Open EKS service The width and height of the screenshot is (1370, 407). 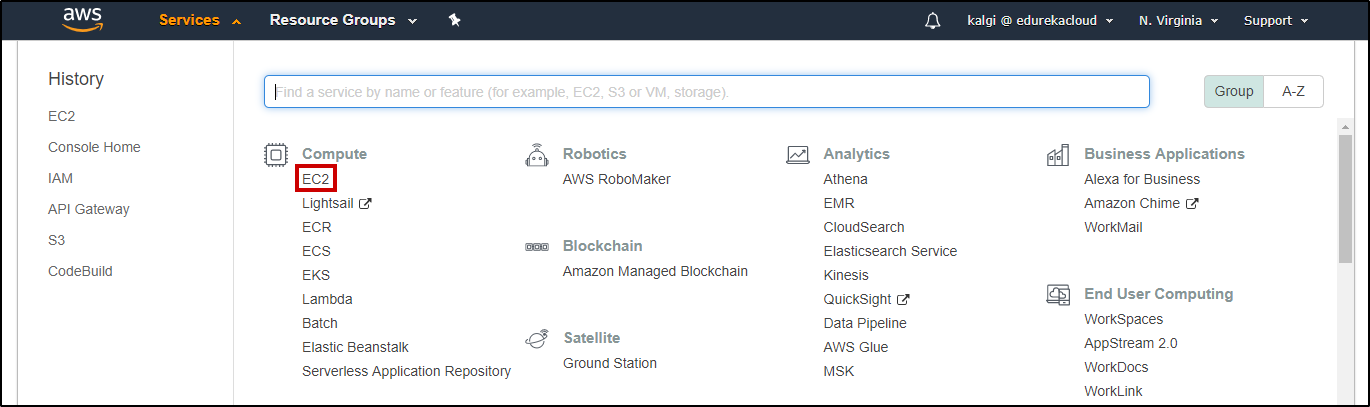pos(316,275)
